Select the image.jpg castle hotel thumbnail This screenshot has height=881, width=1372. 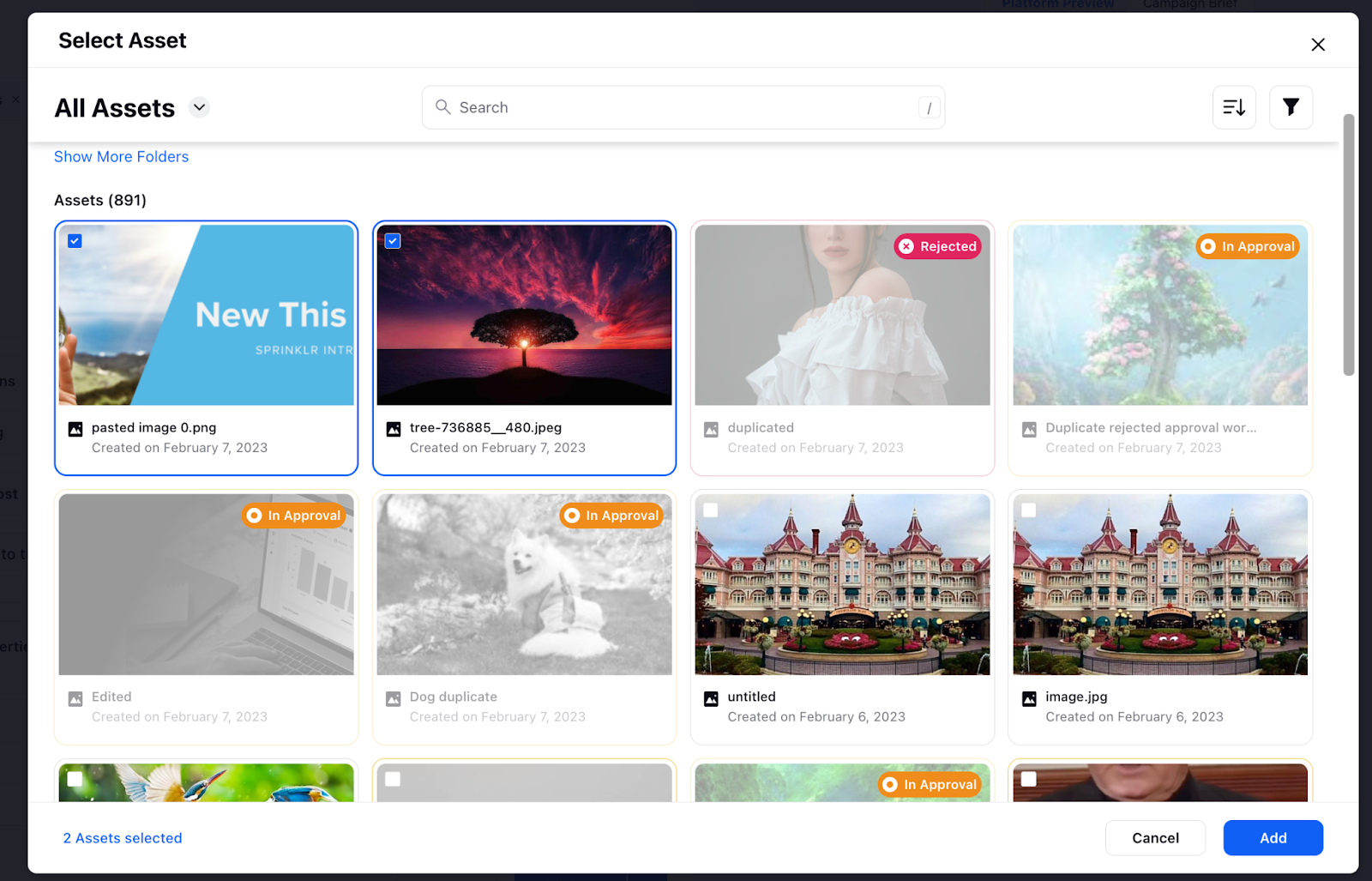click(1160, 584)
